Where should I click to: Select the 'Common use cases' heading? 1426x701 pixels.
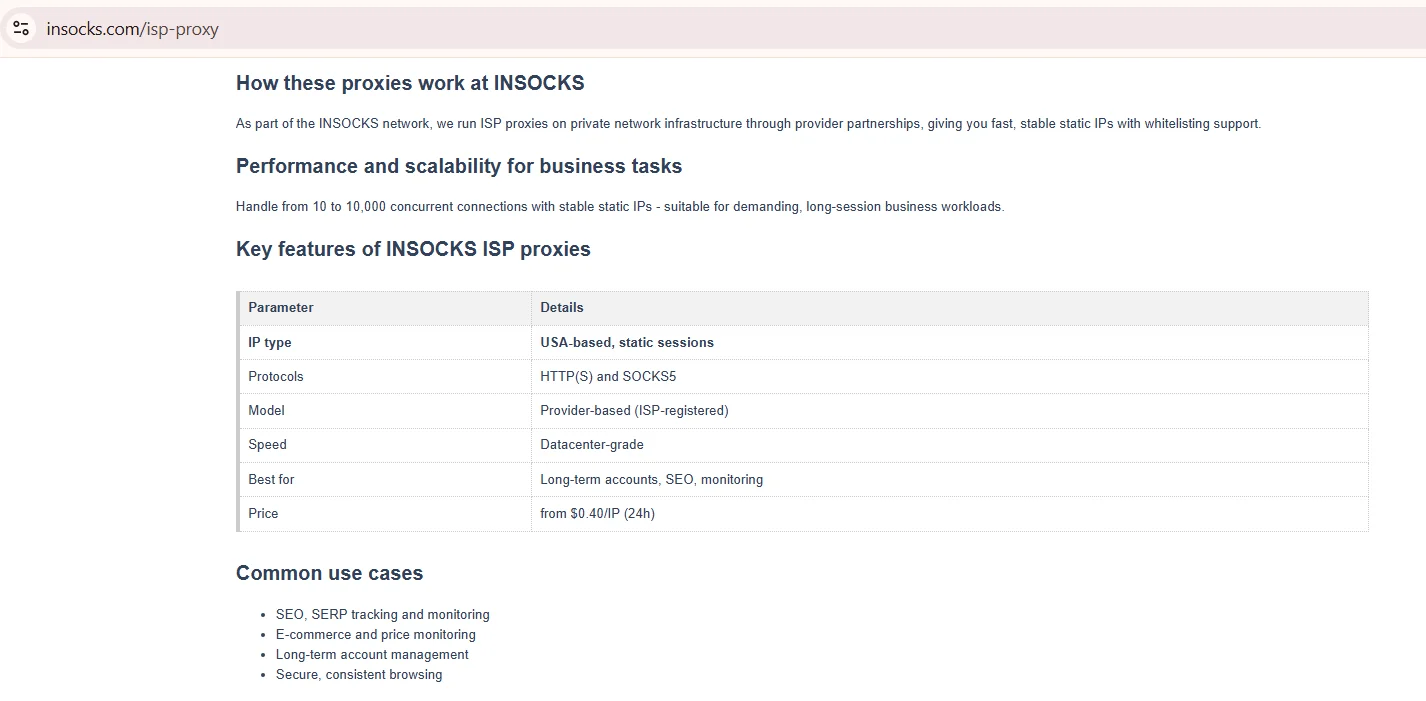[329, 573]
